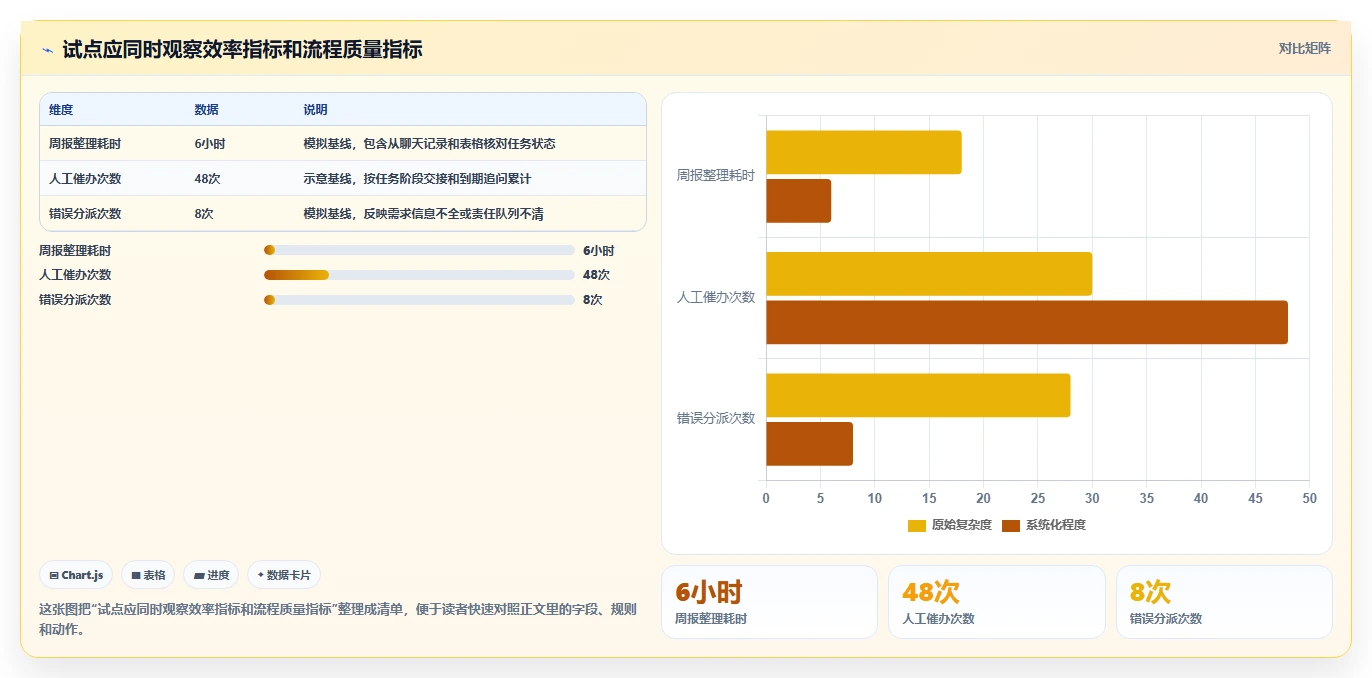Select the 人工催办次数 table row cell
Image resolution: width=1372 pixels, height=678 pixels.
click(85, 179)
